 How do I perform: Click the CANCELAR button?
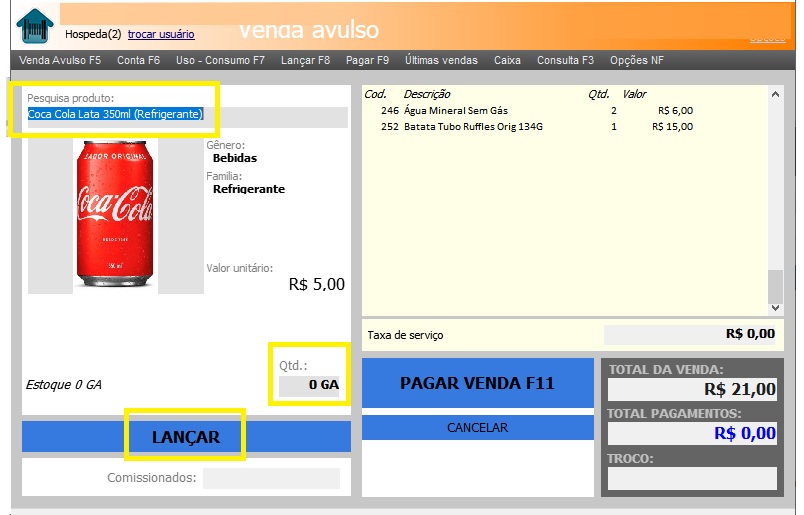477,428
